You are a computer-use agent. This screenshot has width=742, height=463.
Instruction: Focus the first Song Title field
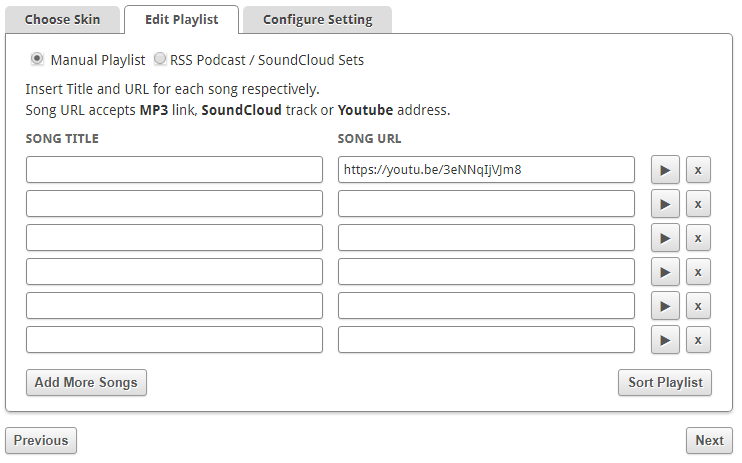coord(174,170)
